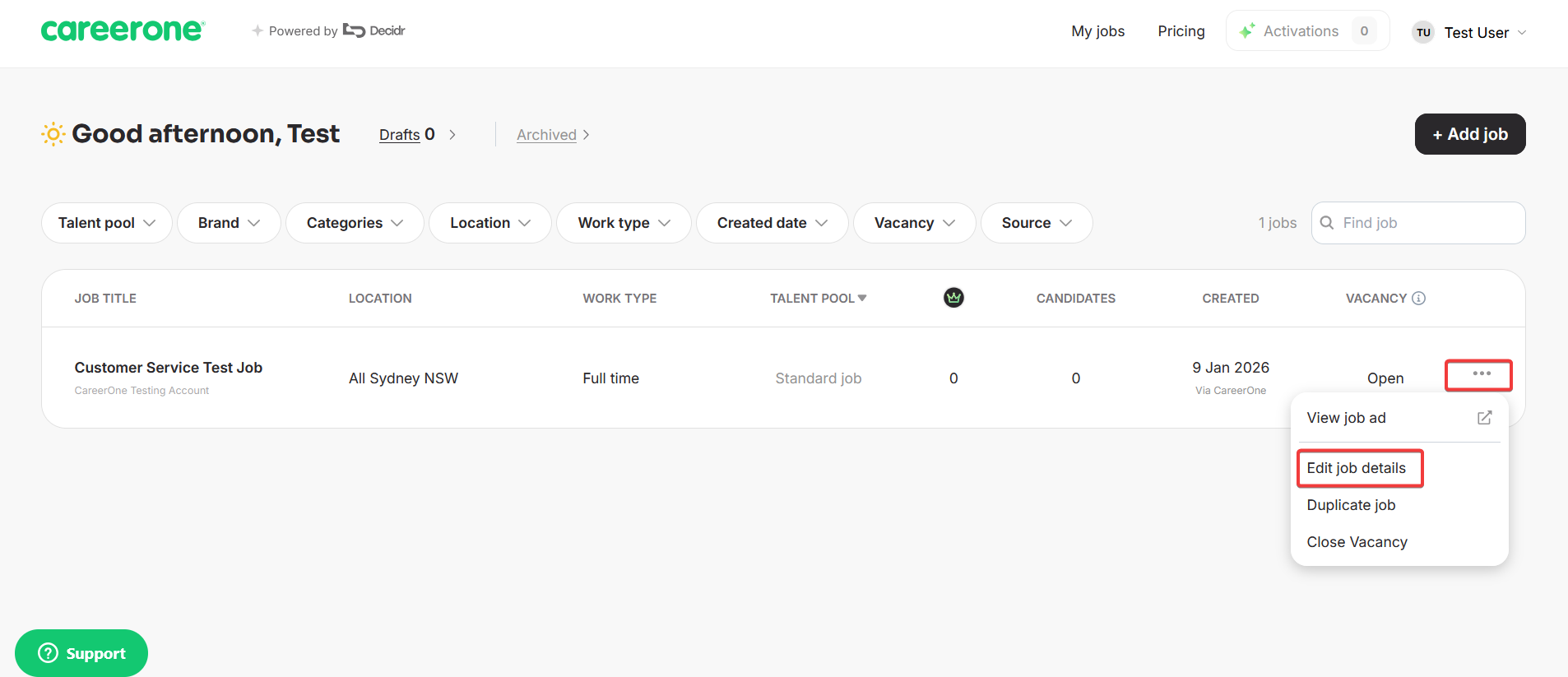Click the Location column header
Image resolution: width=1568 pixels, height=677 pixels.
tap(380, 299)
